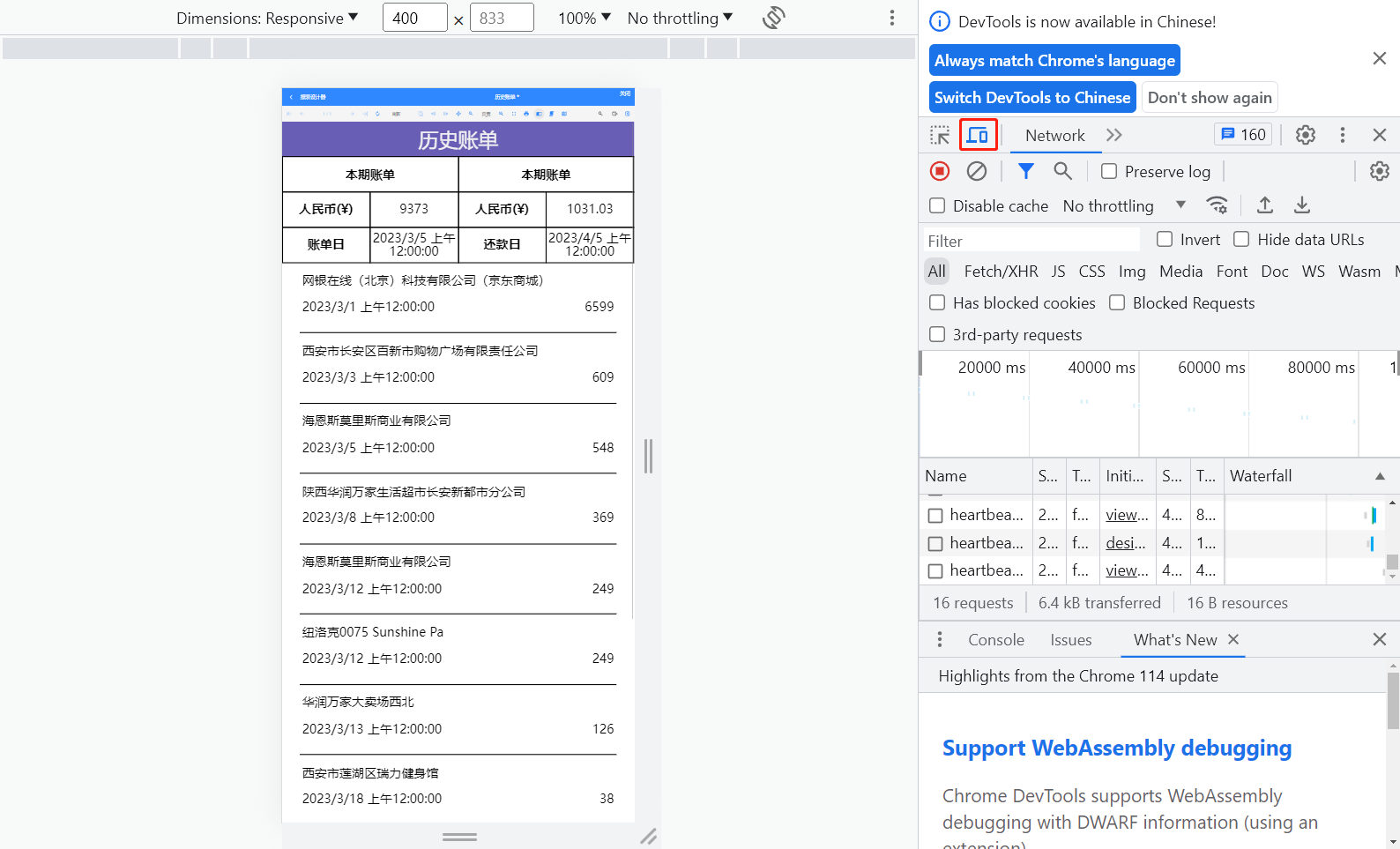Click the rotate device orientation icon

(x=773, y=18)
